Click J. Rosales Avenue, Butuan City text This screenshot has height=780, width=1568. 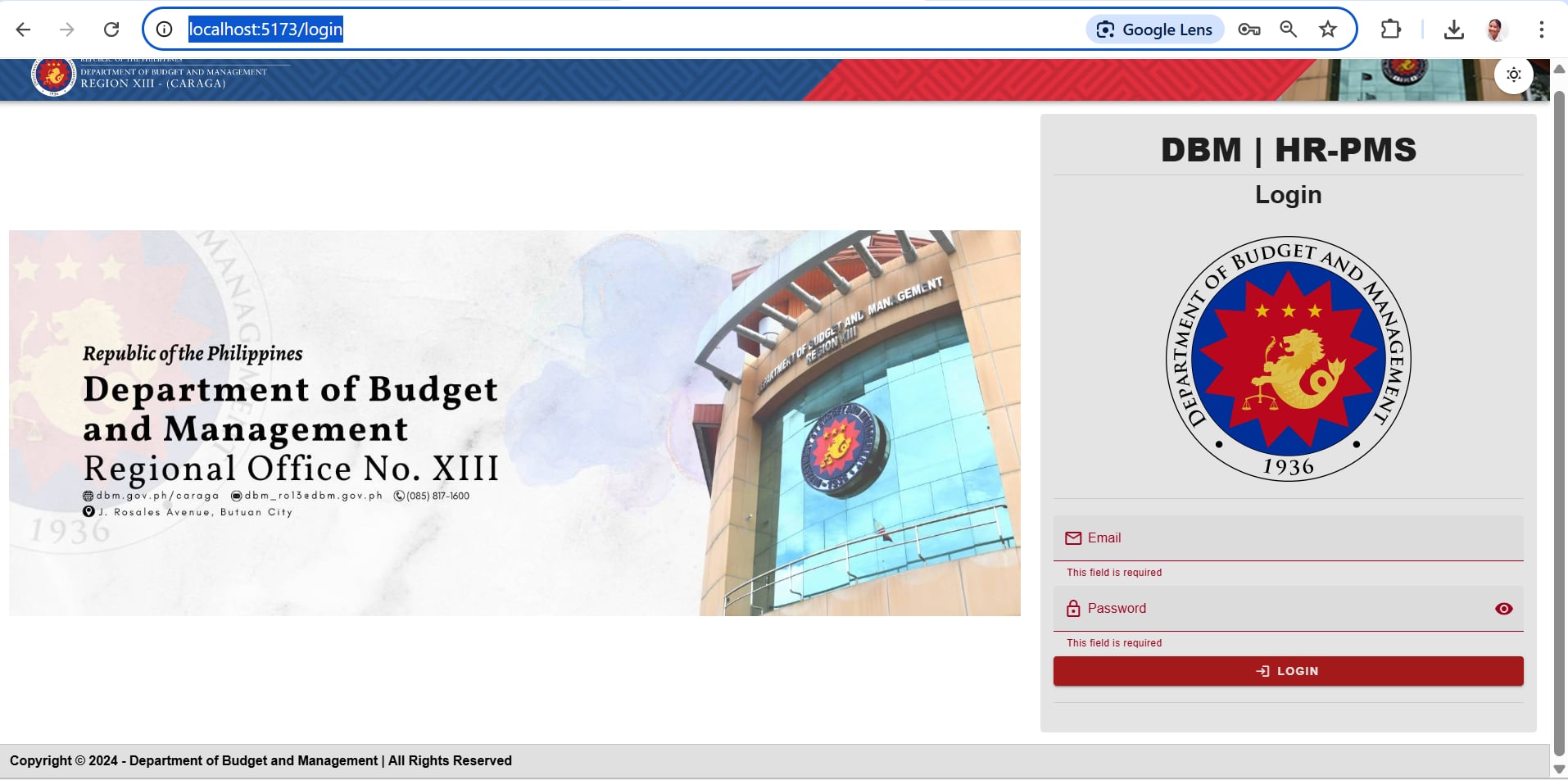pos(195,512)
